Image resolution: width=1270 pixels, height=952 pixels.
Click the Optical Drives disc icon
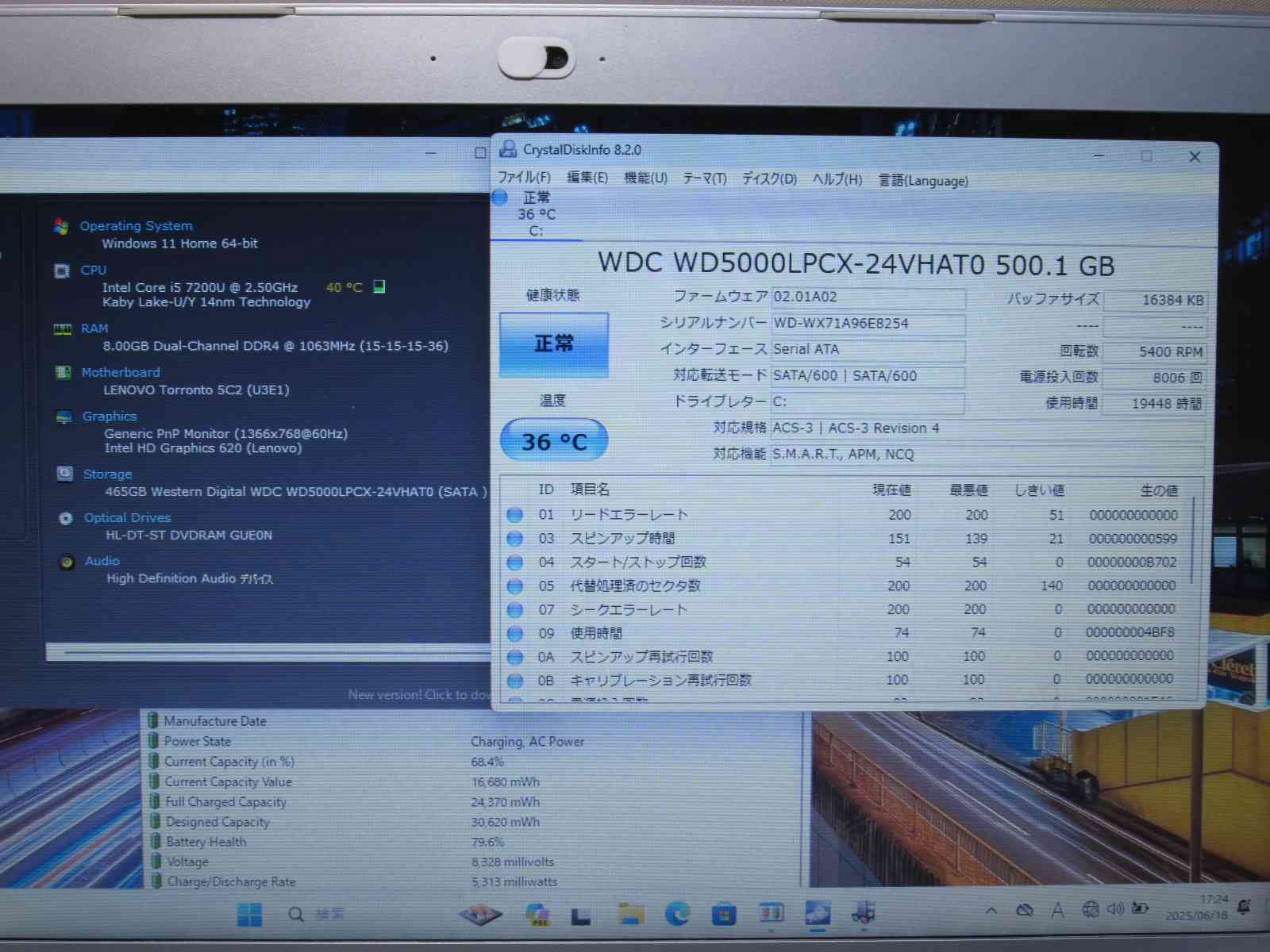pos(66,518)
